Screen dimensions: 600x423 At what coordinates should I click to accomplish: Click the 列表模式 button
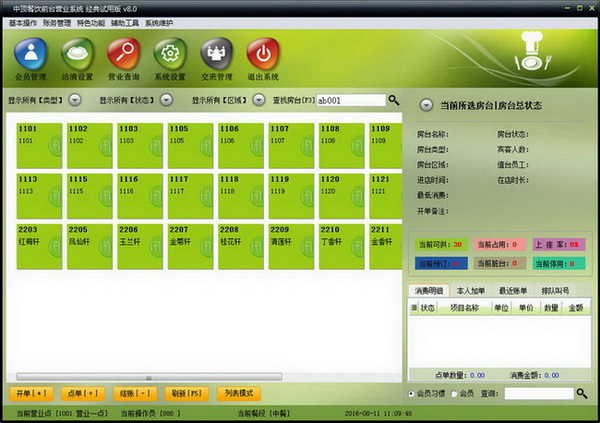click(239, 393)
